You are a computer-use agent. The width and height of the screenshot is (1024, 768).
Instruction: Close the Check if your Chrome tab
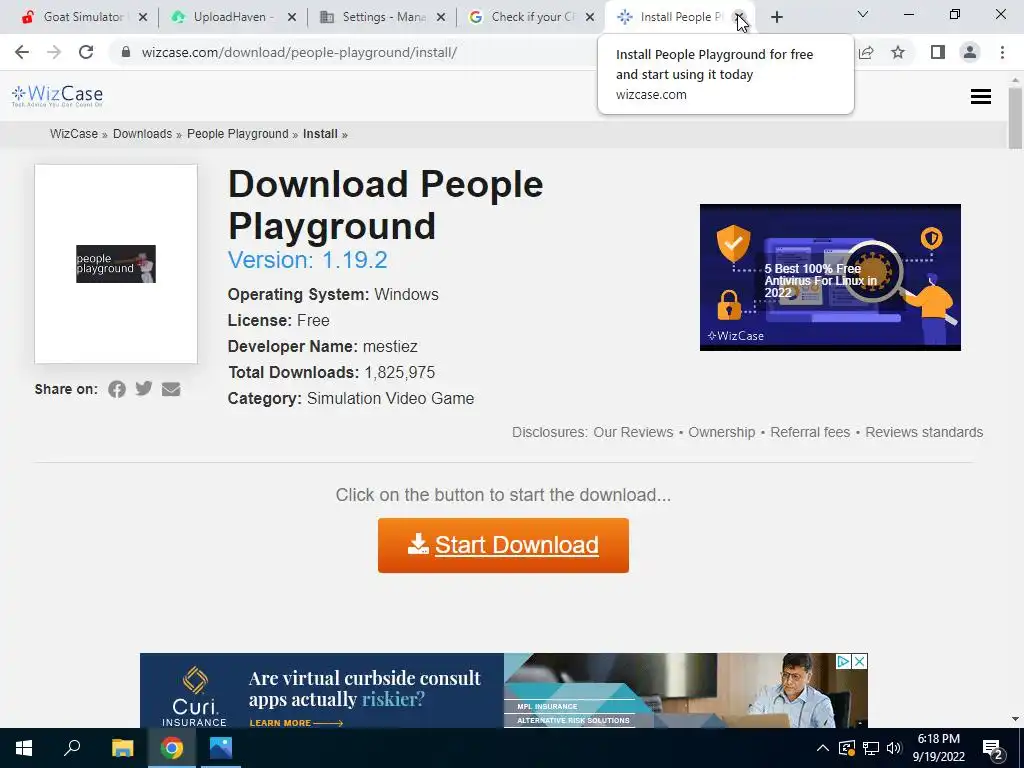(x=590, y=18)
